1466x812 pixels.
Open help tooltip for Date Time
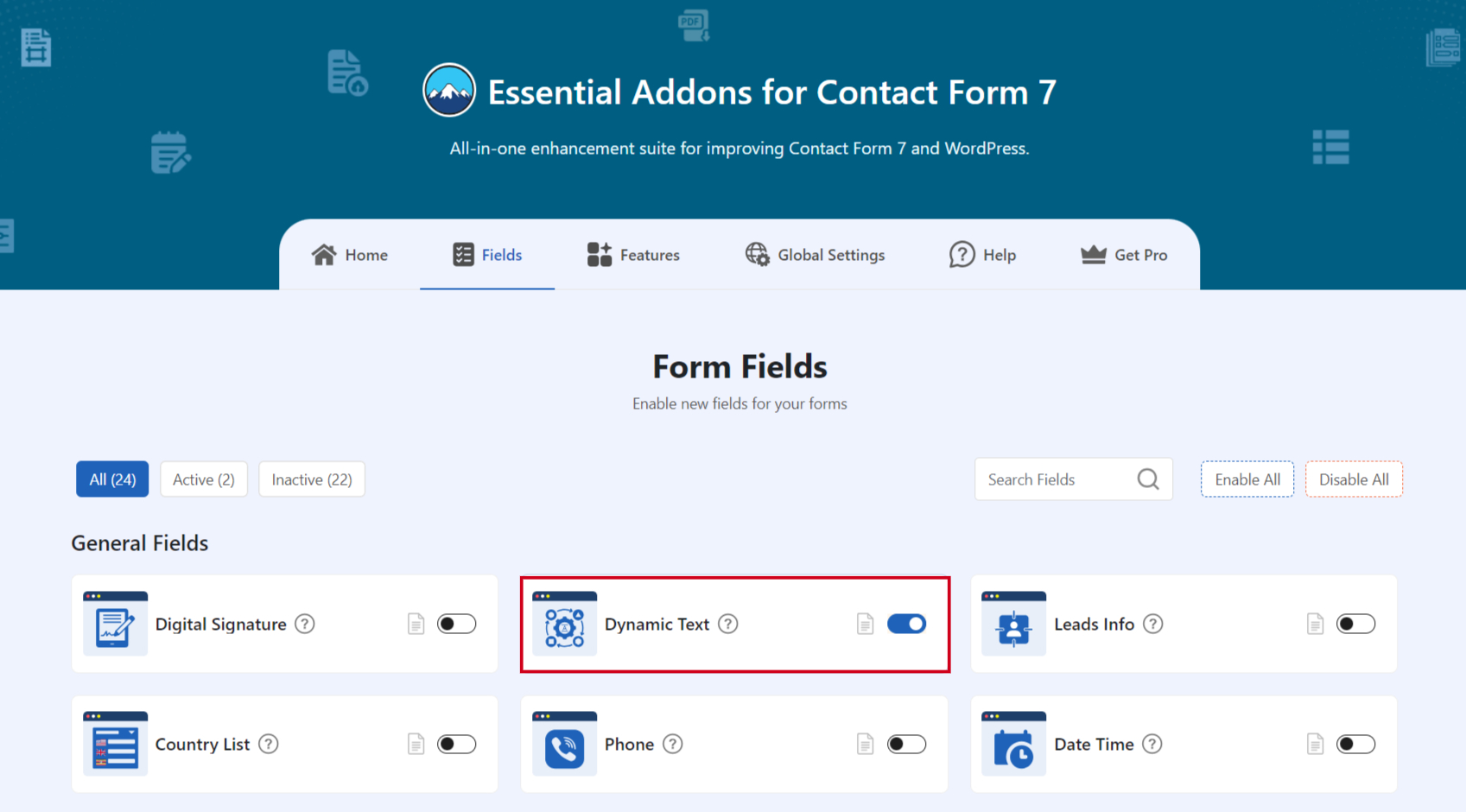[1152, 744]
